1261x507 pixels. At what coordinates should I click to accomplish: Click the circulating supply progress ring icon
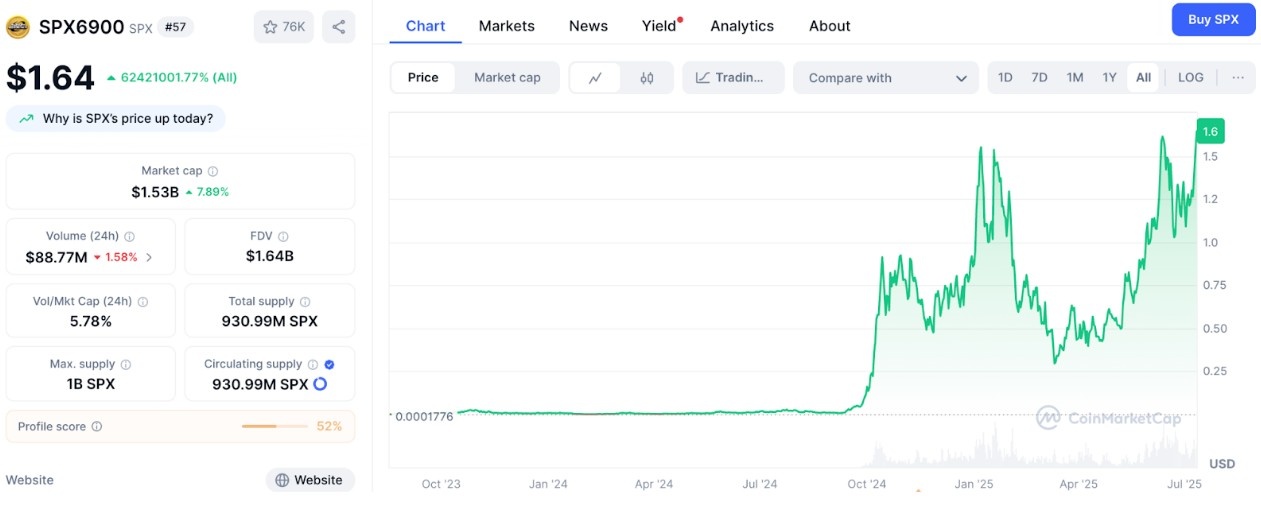[320, 384]
